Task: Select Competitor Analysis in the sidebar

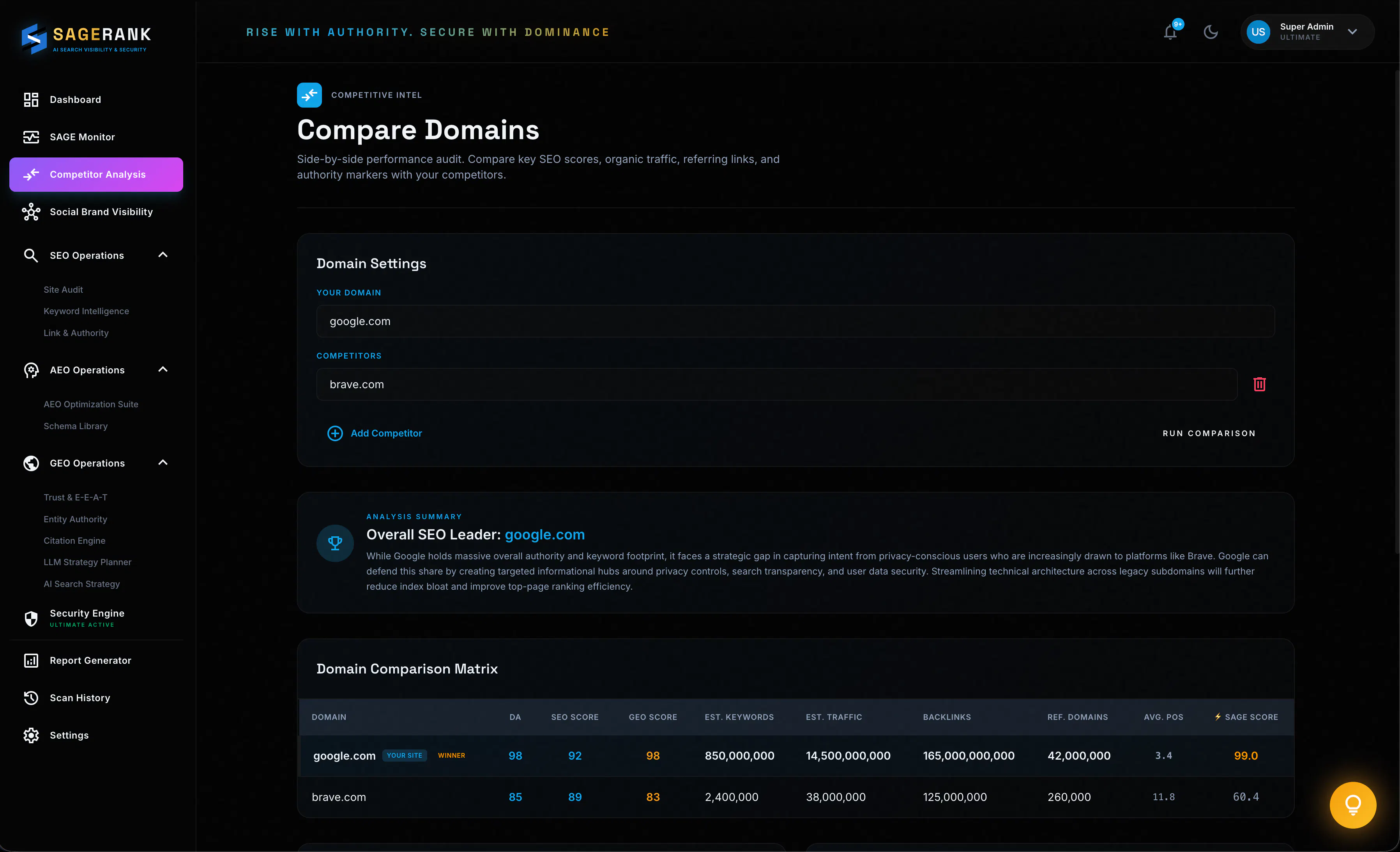Action: point(96,174)
